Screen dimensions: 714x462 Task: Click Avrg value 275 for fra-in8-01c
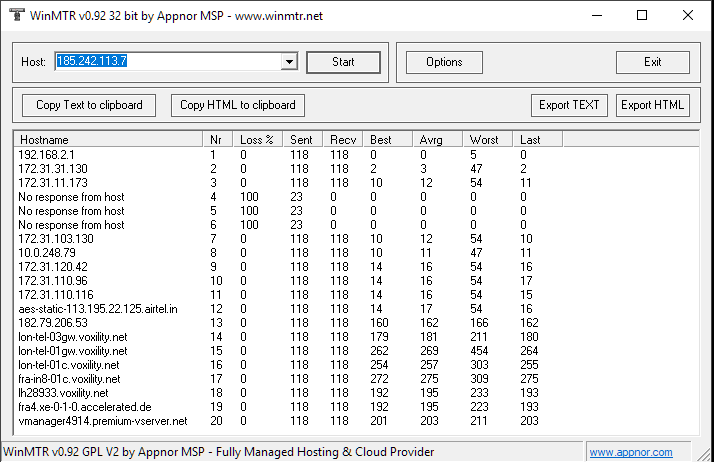point(429,379)
